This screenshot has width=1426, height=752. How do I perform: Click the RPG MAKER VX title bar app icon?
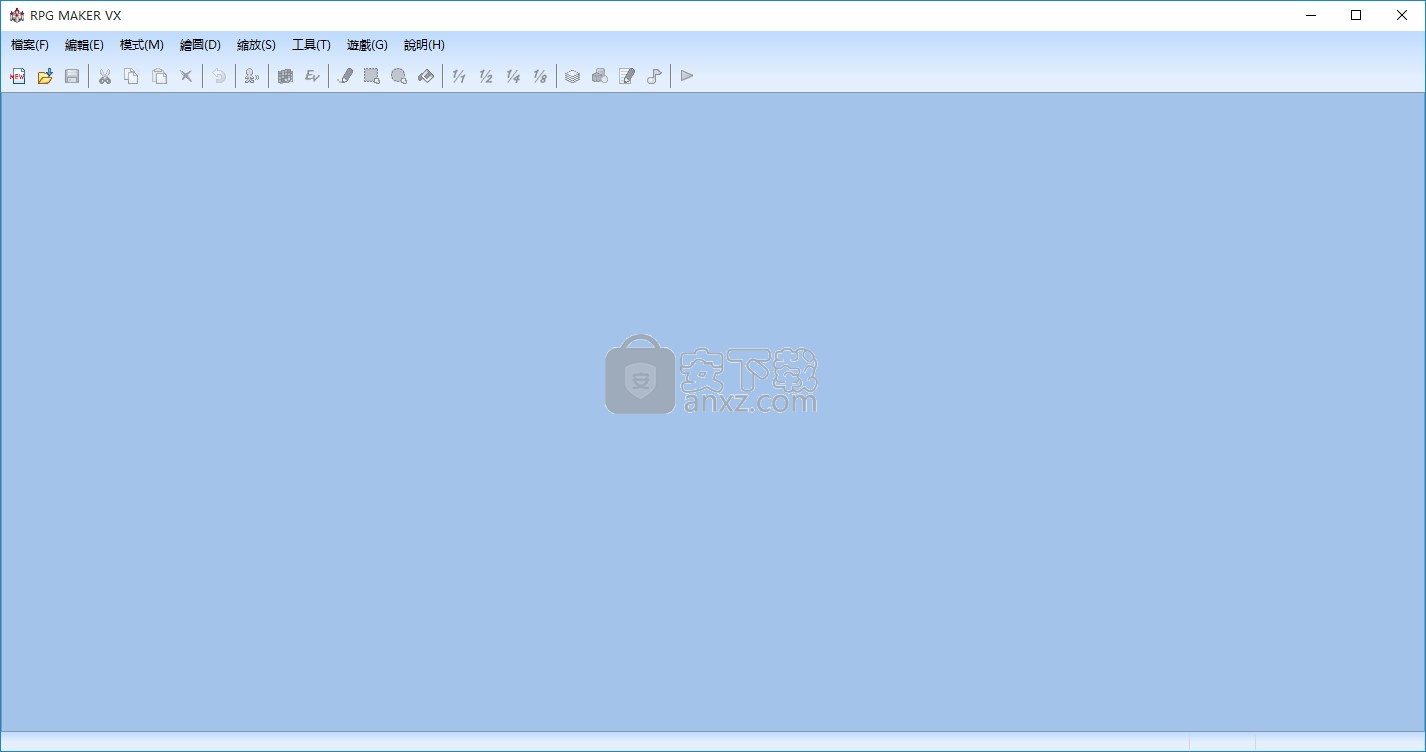[16, 15]
